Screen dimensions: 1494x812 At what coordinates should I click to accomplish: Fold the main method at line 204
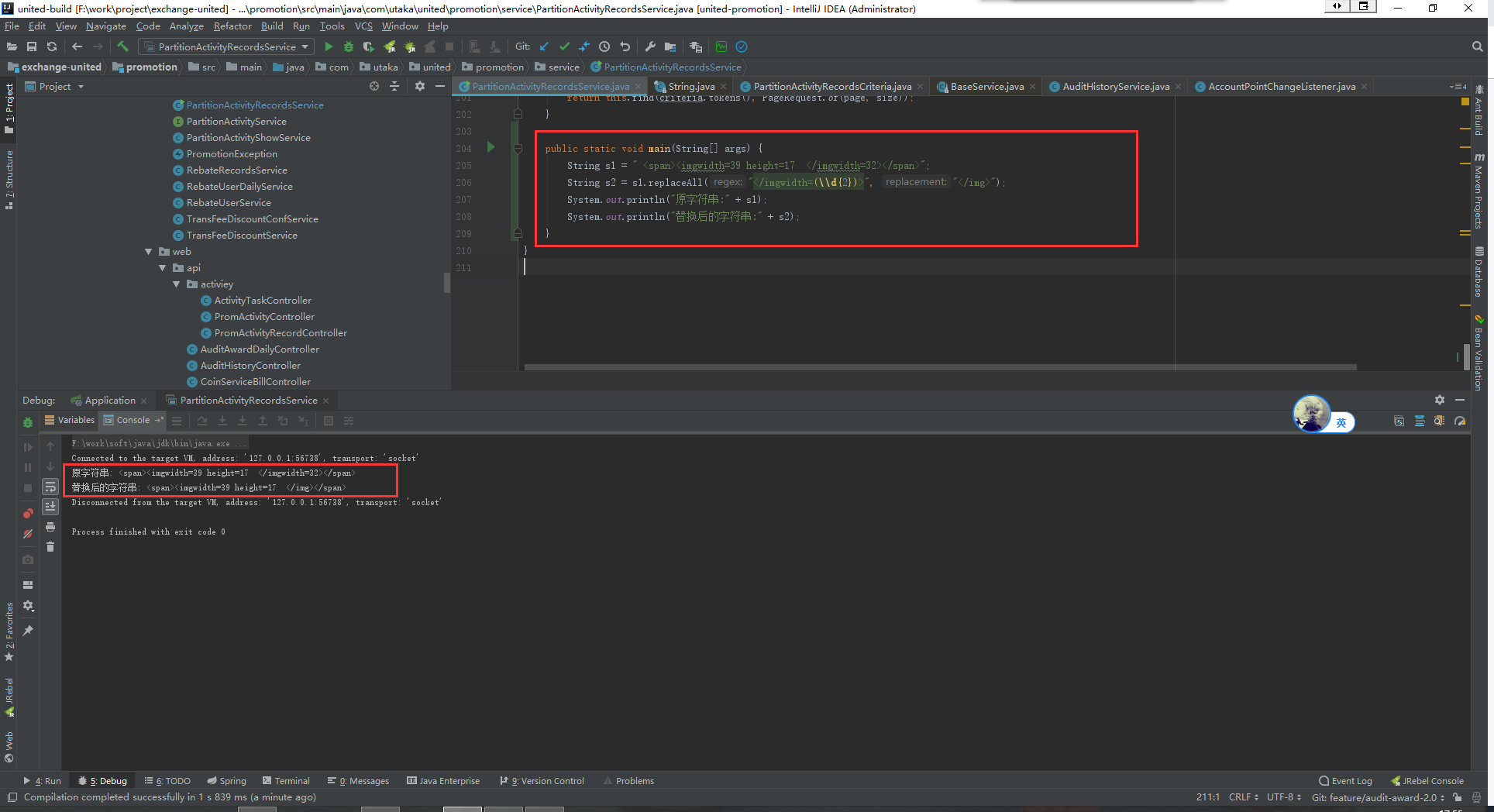point(518,148)
